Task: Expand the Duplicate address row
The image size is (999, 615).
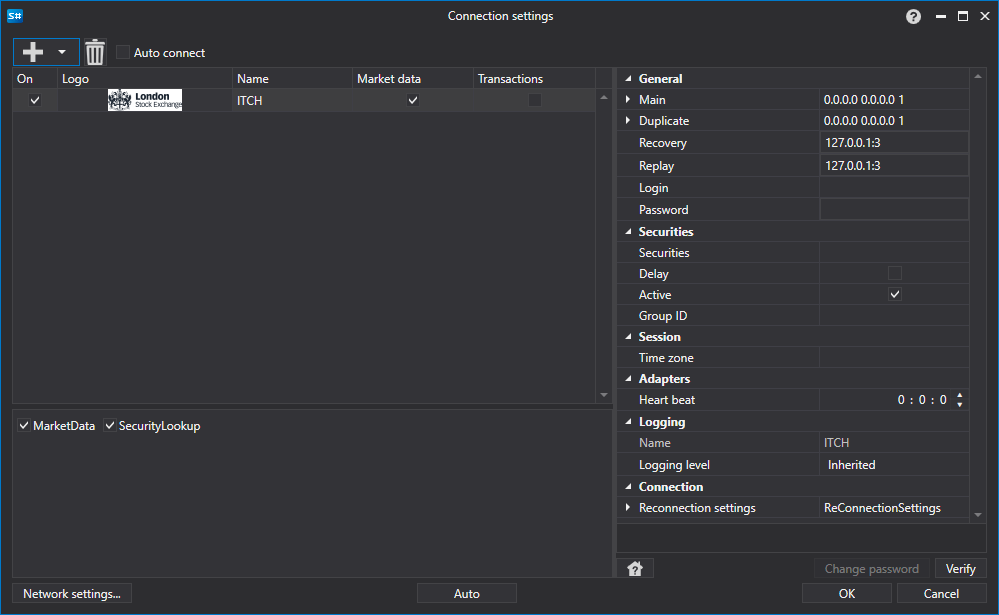Action: (x=628, y=120)
